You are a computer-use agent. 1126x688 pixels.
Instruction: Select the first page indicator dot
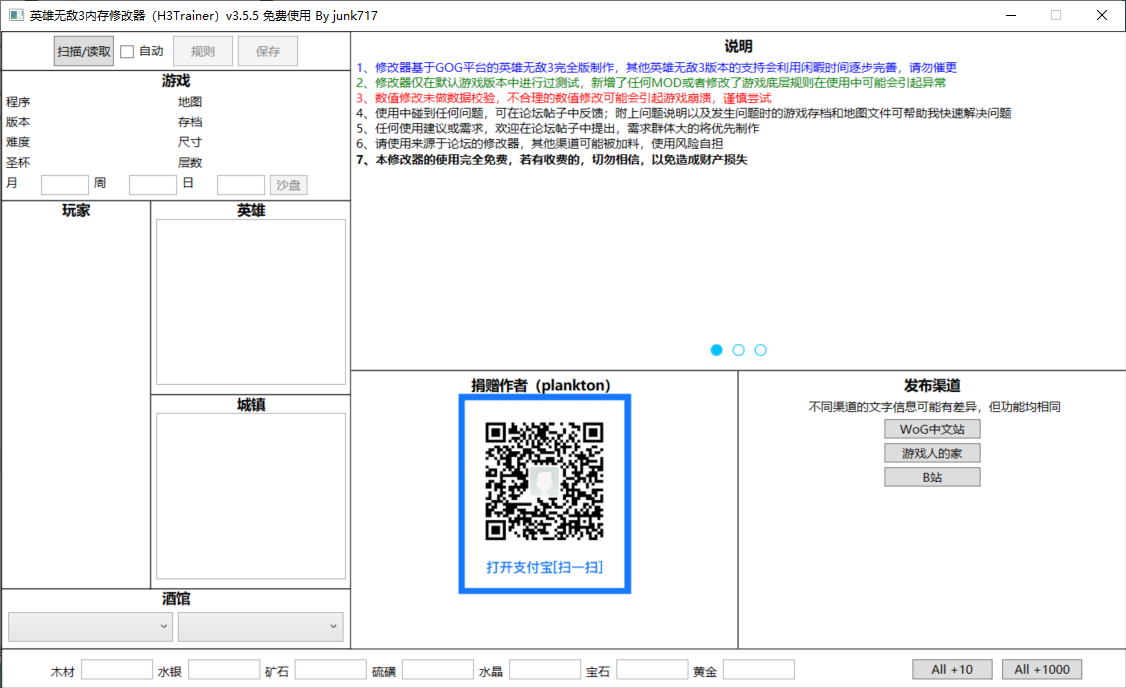tap(716, 350)
